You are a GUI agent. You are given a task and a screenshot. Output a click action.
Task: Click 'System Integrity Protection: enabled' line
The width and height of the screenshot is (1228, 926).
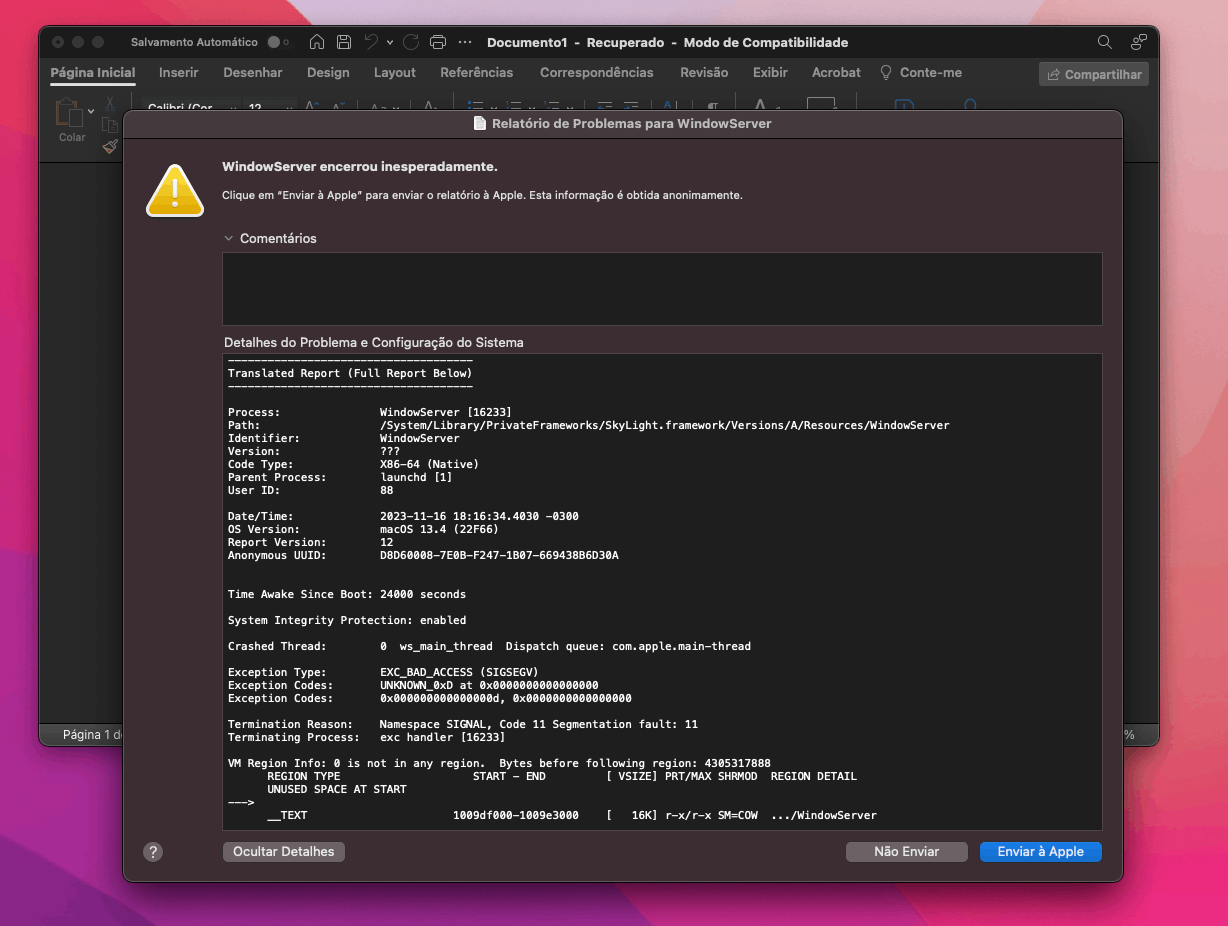[347, 620]
